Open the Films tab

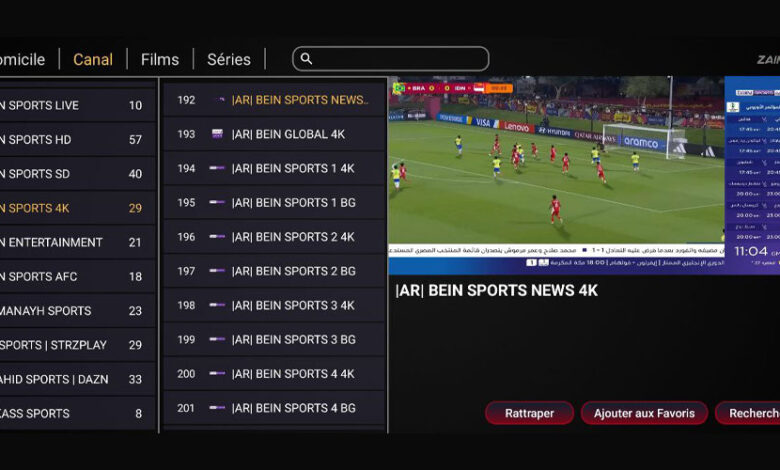[x=160, y=59]
